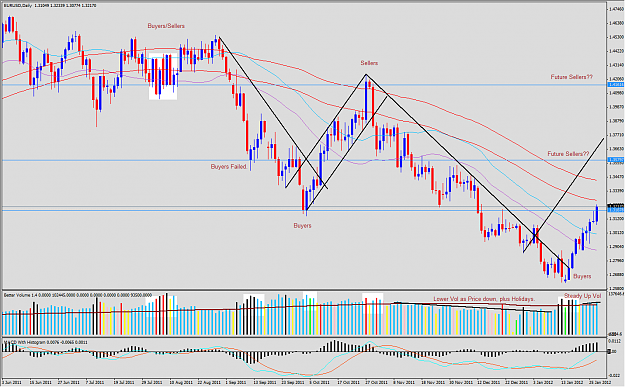Select the 'Buyers Failed' annotation text
Image resolution: width=625 pixels, height=387 pixels.
click(x=228, y=167)
